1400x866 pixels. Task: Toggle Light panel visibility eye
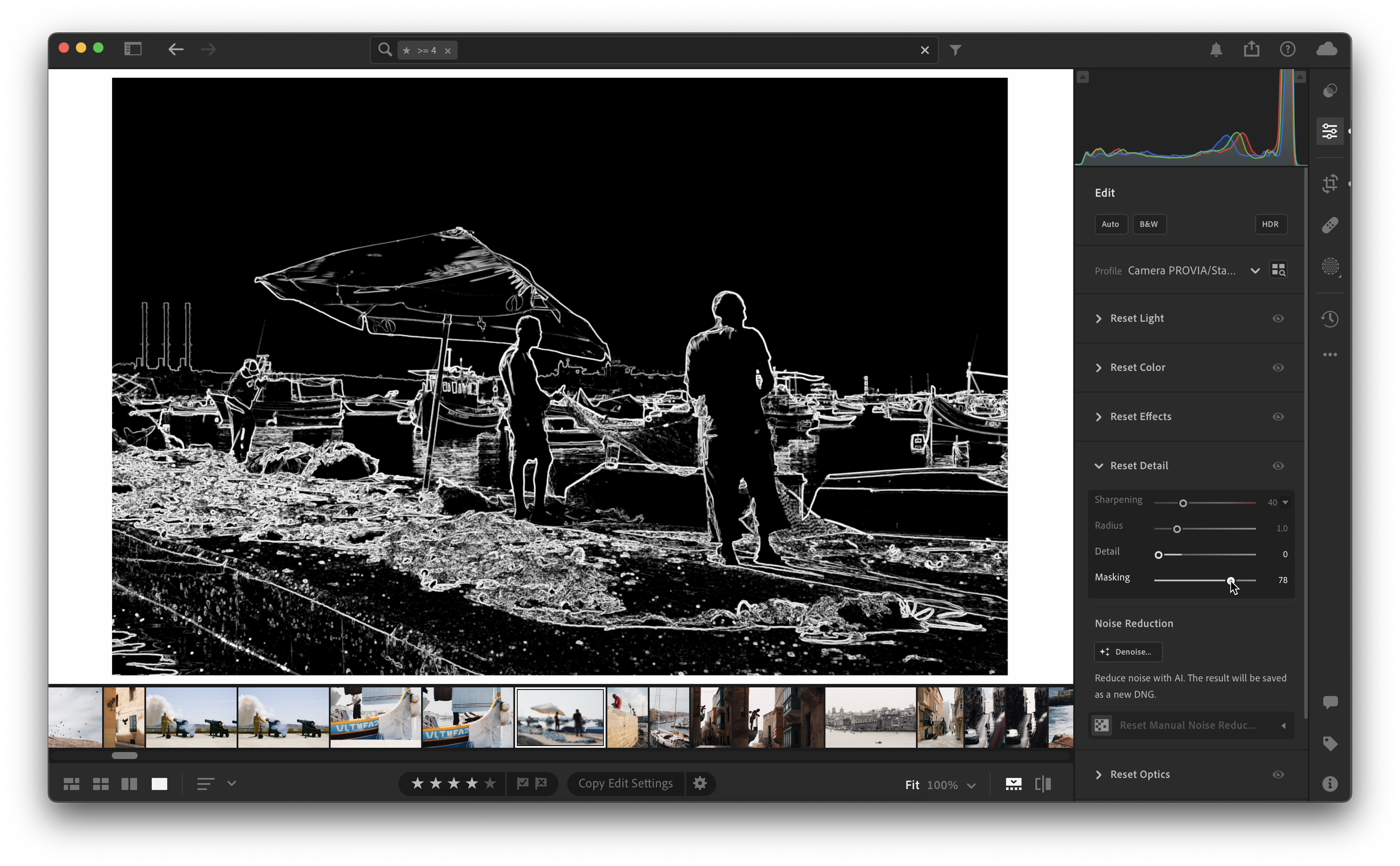[x=1277, y=319]
